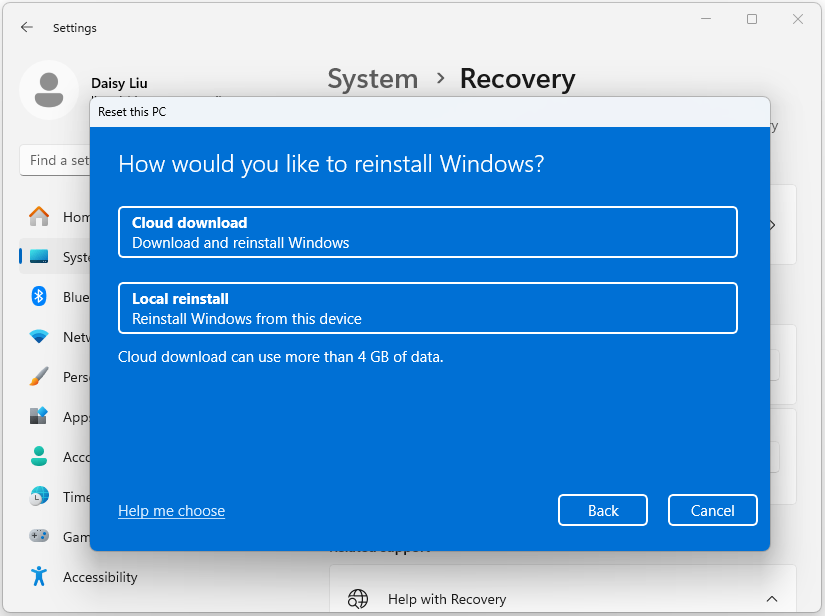Select the Personalization brush icon

[x=39, y=377]
